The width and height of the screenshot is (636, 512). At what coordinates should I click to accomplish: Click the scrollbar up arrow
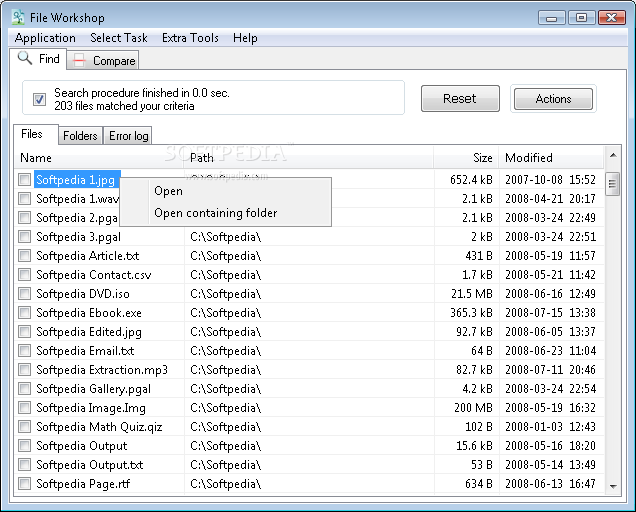[x=613, y=155]
